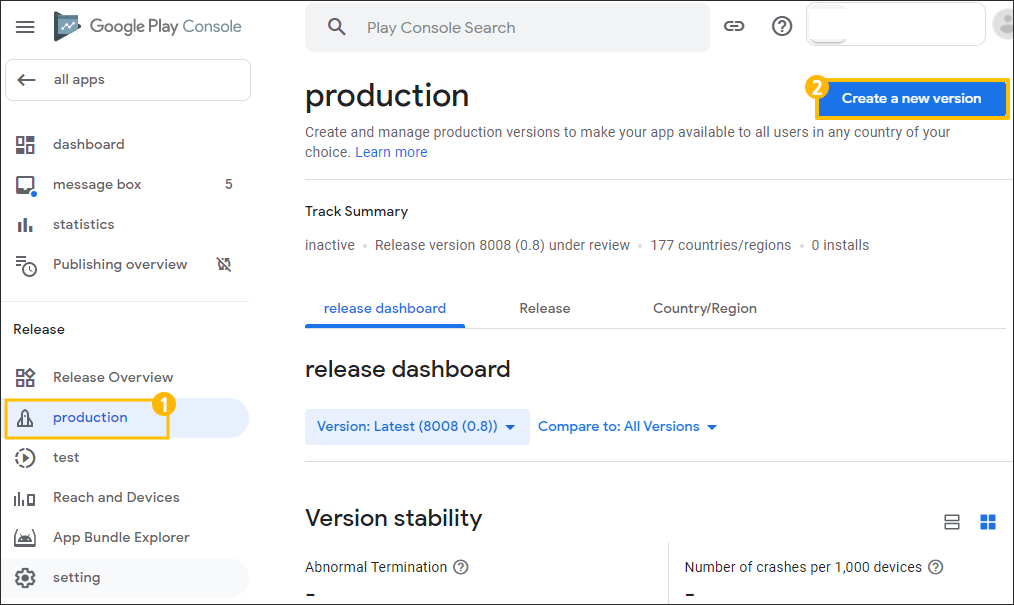Click the App Bundle Explorer icon
Image resolution: width=1014 pixels, height=605 pixels.
25,538
